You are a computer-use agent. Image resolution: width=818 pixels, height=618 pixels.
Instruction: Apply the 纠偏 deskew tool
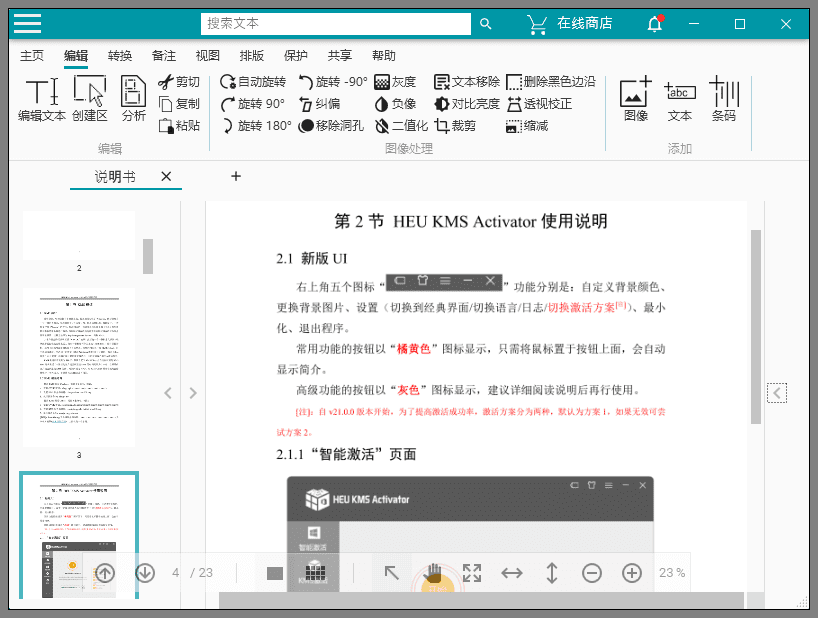(x=319, y=104)
